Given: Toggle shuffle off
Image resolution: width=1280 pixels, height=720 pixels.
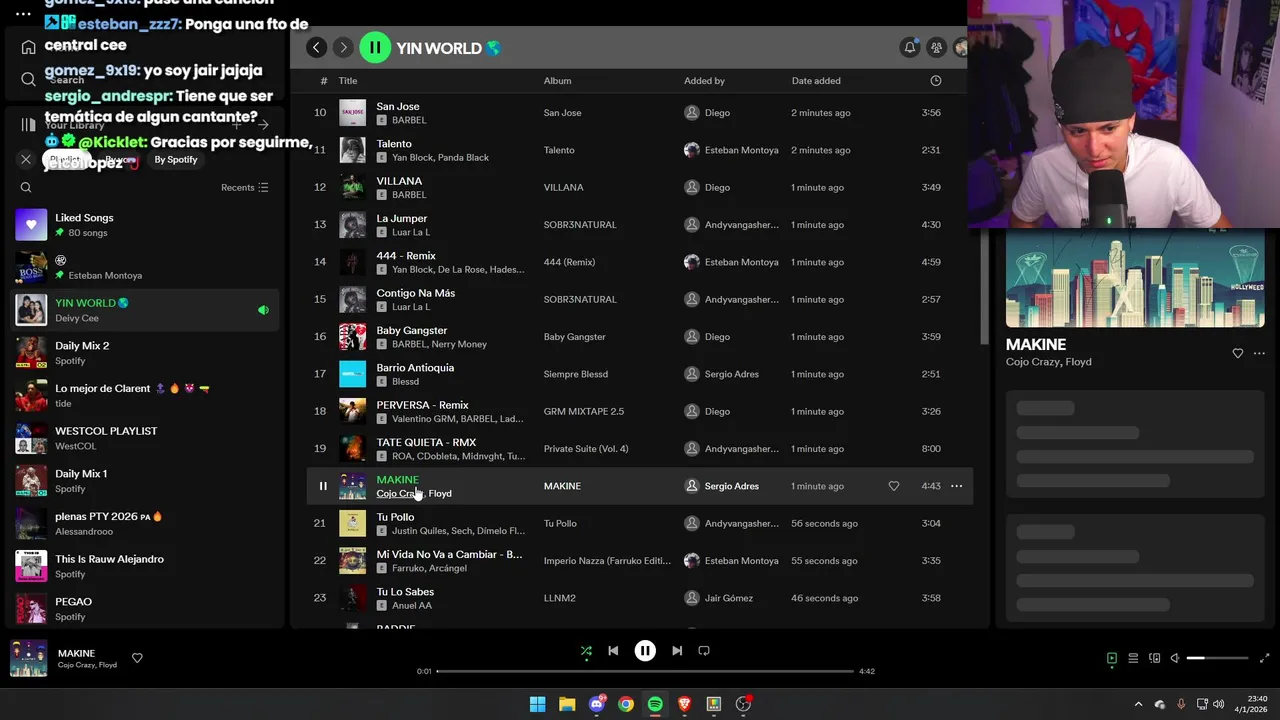Looking at the screenshot, I should pyautogui.click(x=586, y=651).
